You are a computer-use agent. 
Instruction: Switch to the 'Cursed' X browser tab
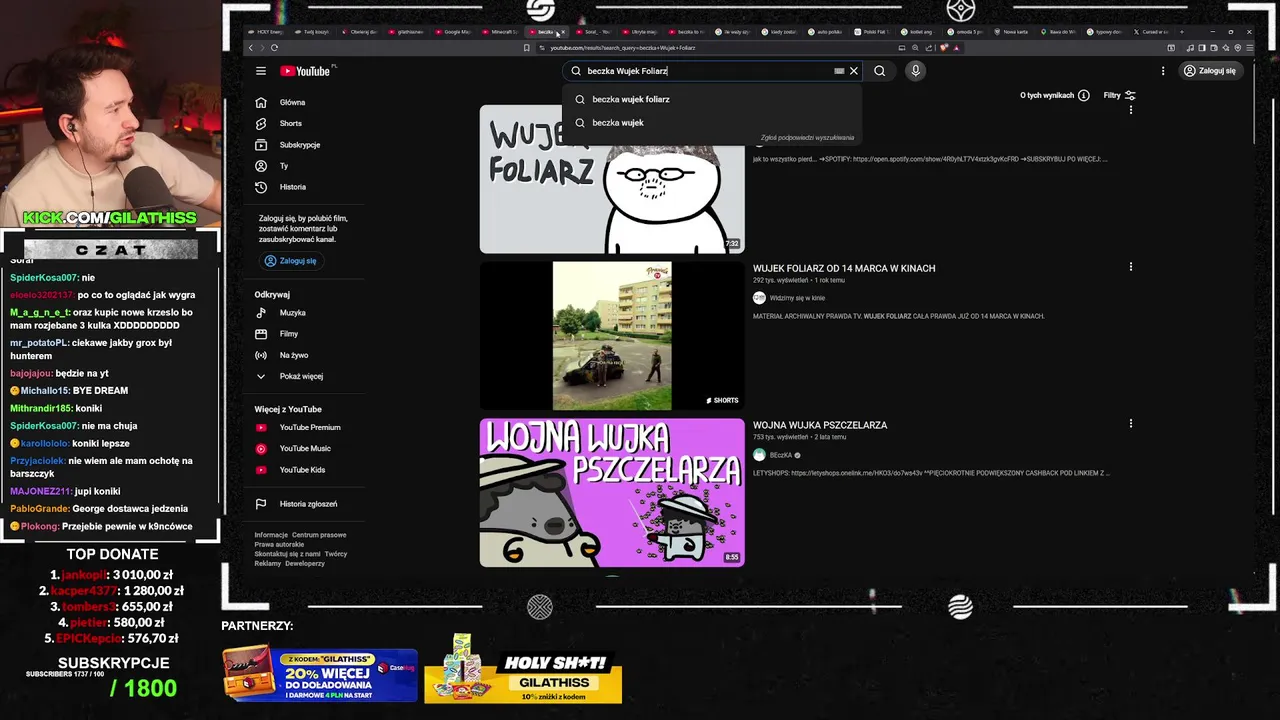pos(1150,31)
